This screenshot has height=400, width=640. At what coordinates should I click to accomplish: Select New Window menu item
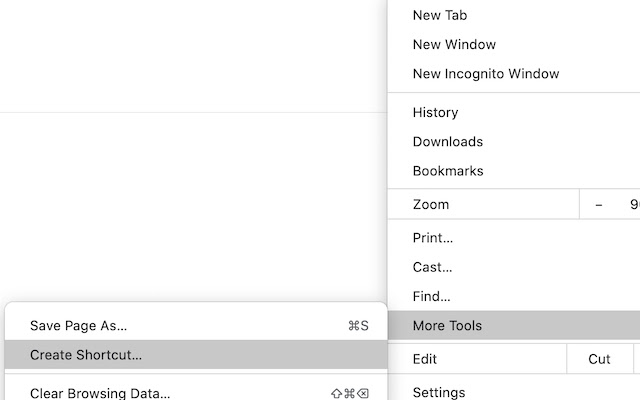click(x=454, y=44)
